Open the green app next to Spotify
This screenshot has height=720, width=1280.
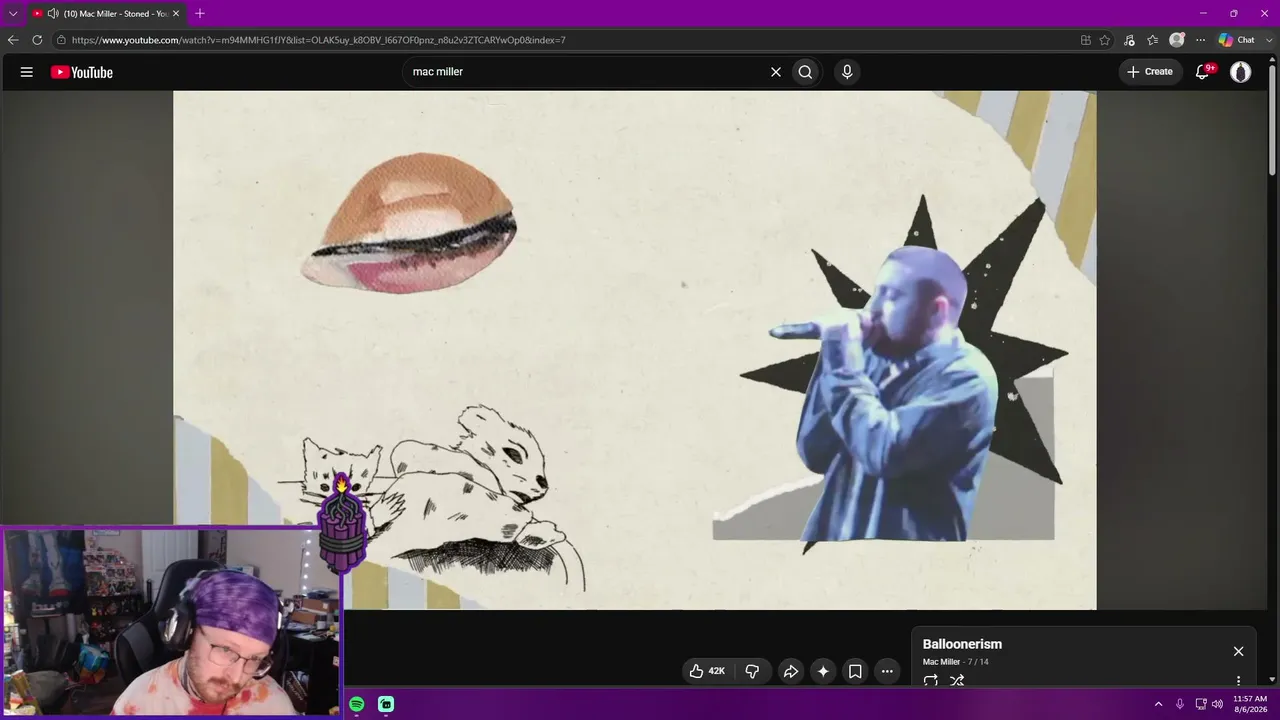[386, 704]
